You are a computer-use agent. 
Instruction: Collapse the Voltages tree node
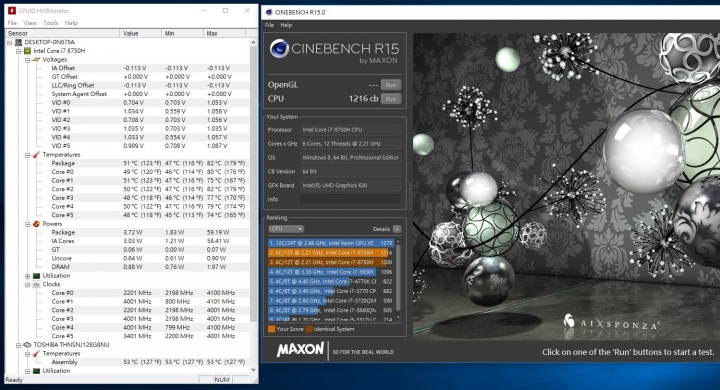[x=28, y=60]
